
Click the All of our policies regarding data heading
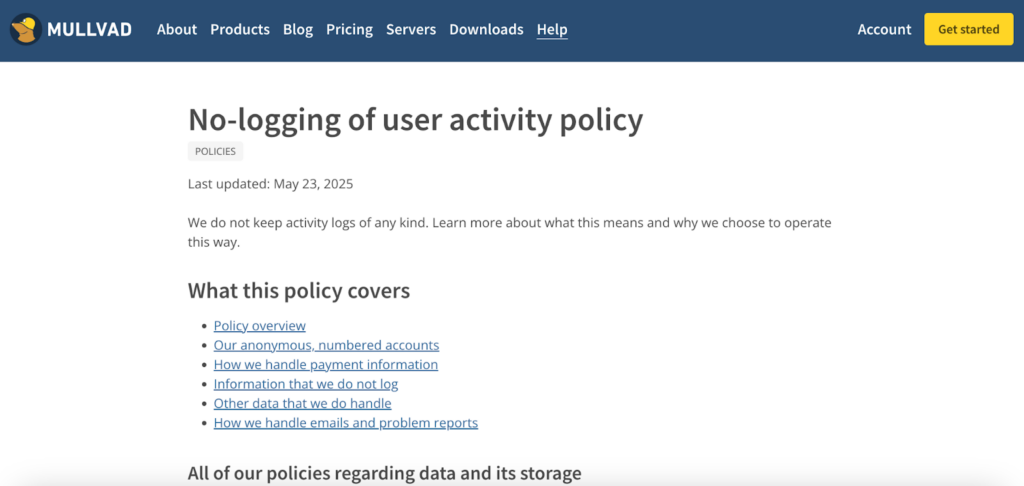click(x=385, y=473)
